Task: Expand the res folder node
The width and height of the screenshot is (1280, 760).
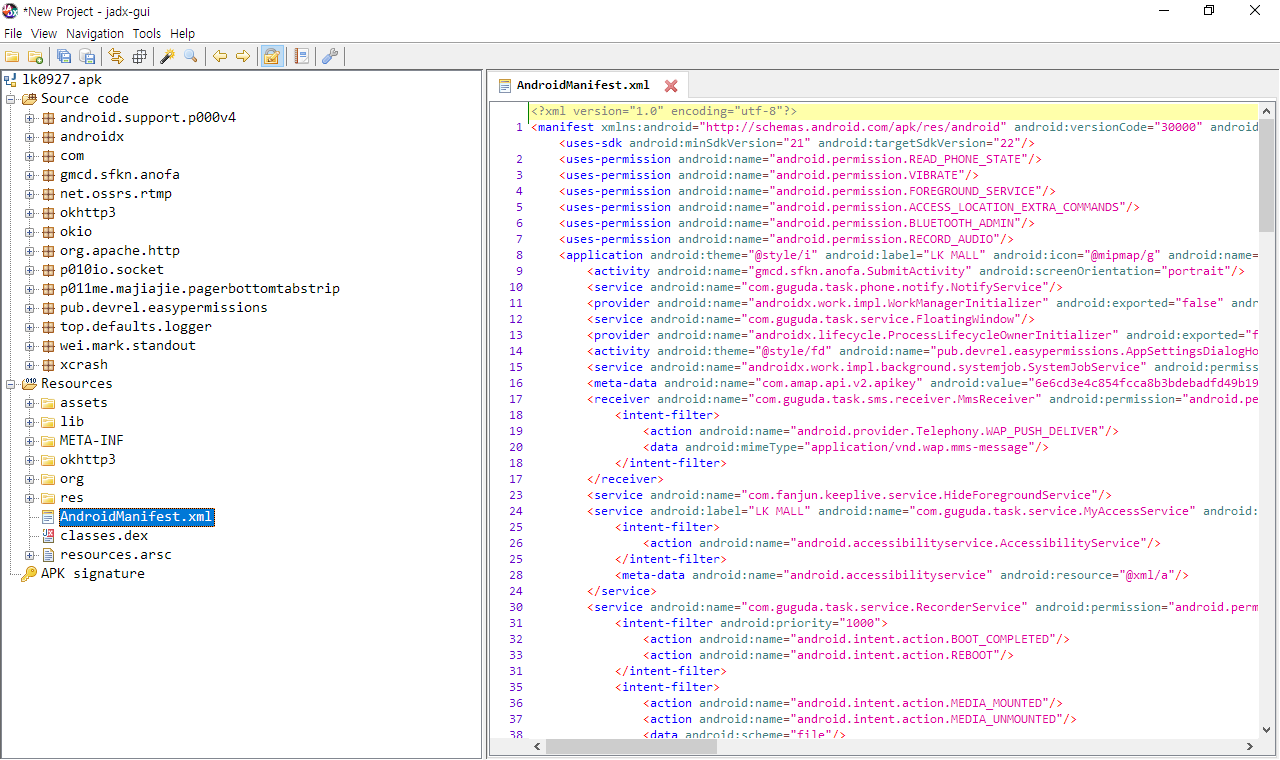Action: pyautogui.click(x=30, y=498)
